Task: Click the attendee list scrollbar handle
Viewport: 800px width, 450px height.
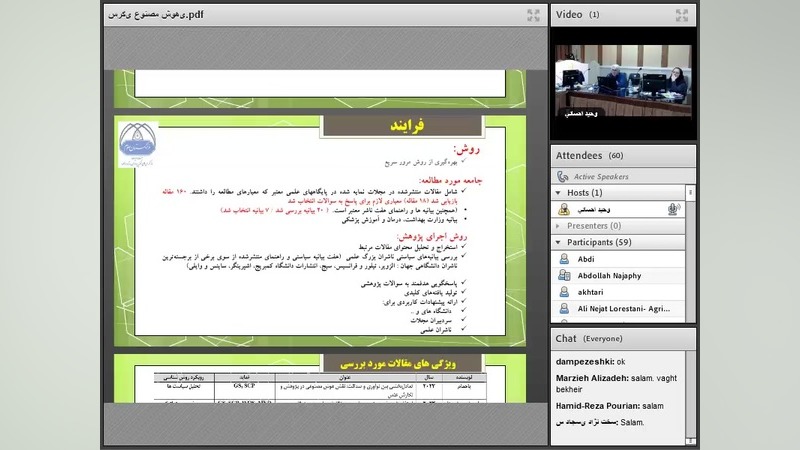Action: point(690,193)
